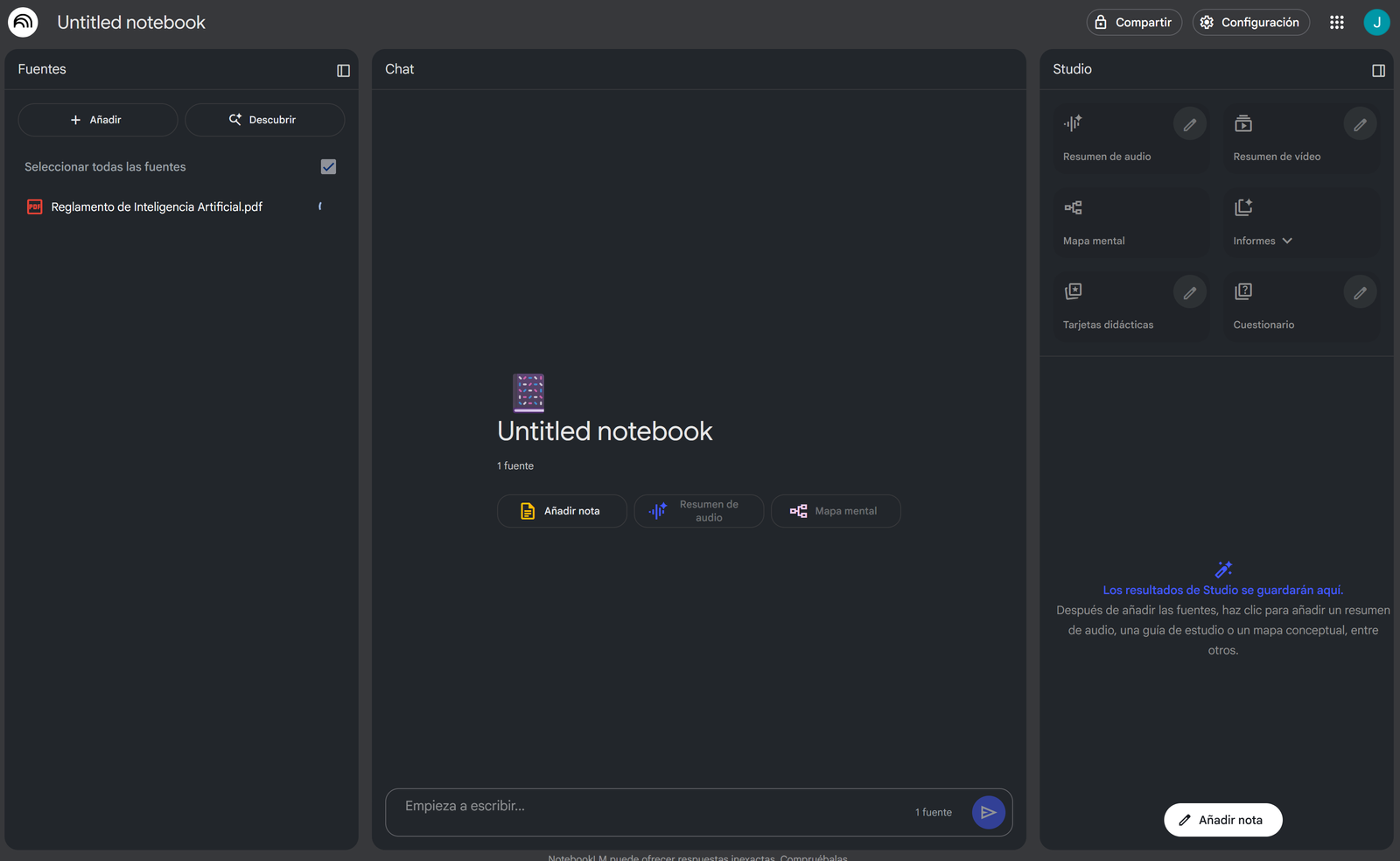This screenshot has width=1400, height=861.
Task: Click Añadir nota in Studio panel
Action: 1222,820
